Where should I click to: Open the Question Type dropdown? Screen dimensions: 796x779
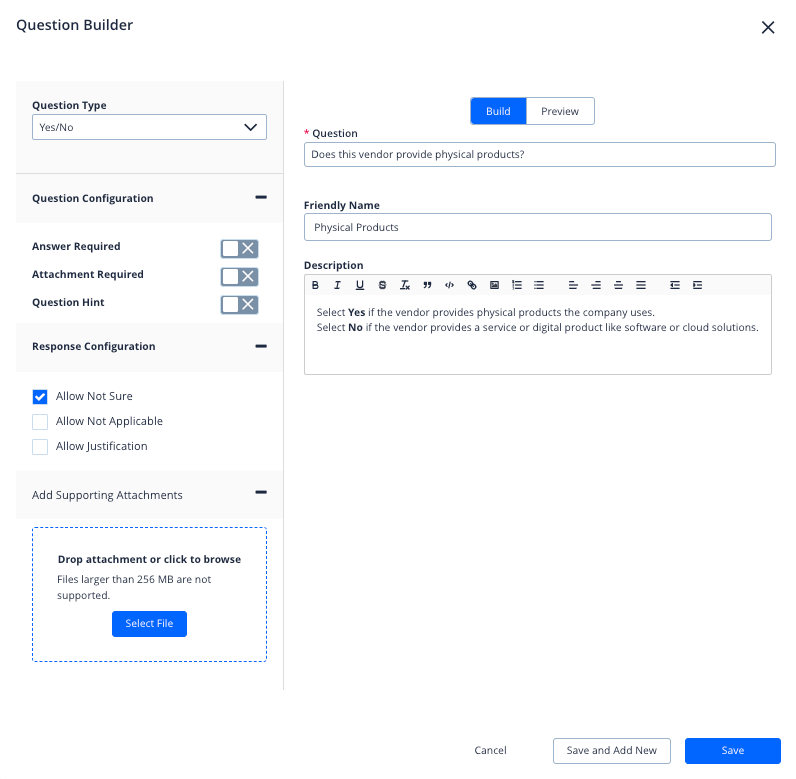coord(149,127)
